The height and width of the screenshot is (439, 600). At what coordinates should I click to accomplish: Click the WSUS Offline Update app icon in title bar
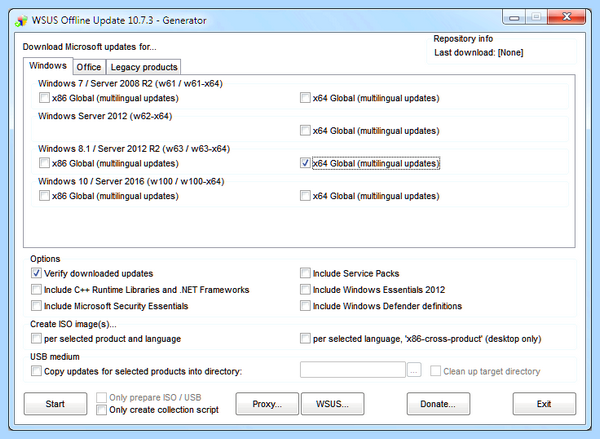click(21, 21)
